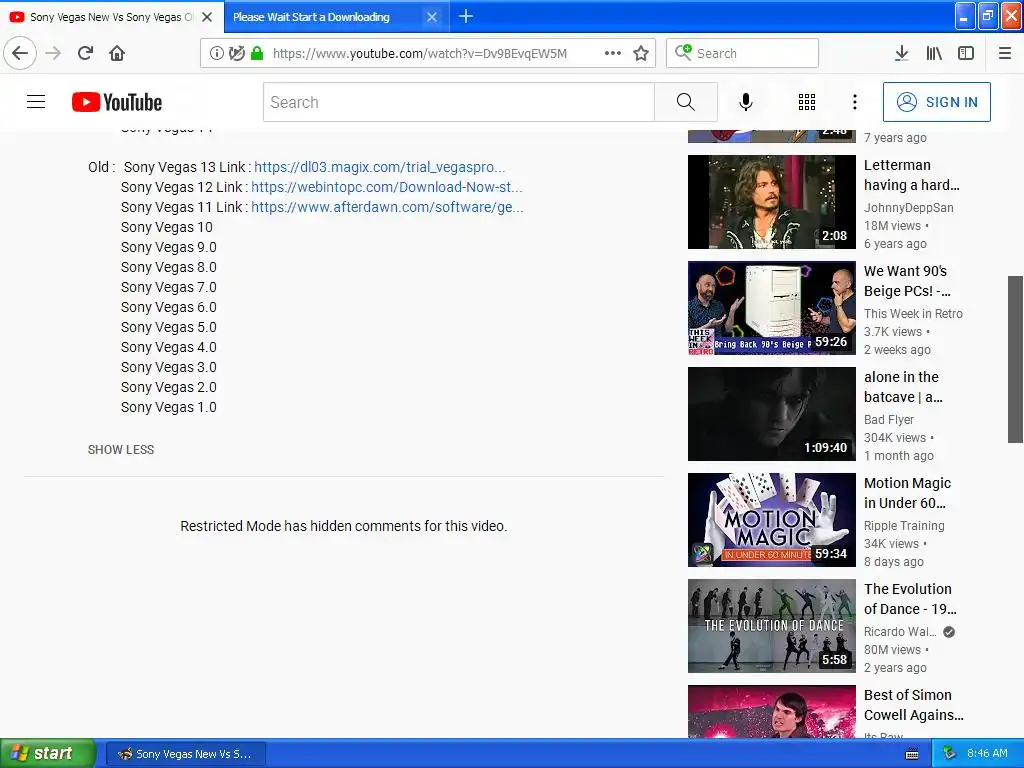Open Ricardo Wal... channel name
Viewport: 1024px width, 768px height.
pos(900,632)
